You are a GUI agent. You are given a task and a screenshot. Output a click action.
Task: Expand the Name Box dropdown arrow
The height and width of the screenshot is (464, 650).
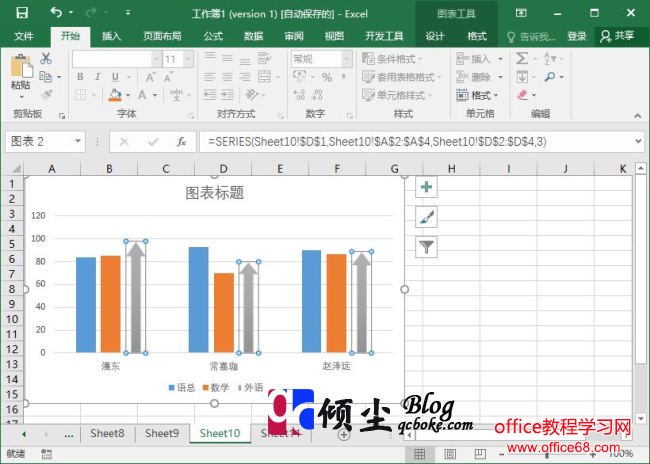click(x=78, y=141)
